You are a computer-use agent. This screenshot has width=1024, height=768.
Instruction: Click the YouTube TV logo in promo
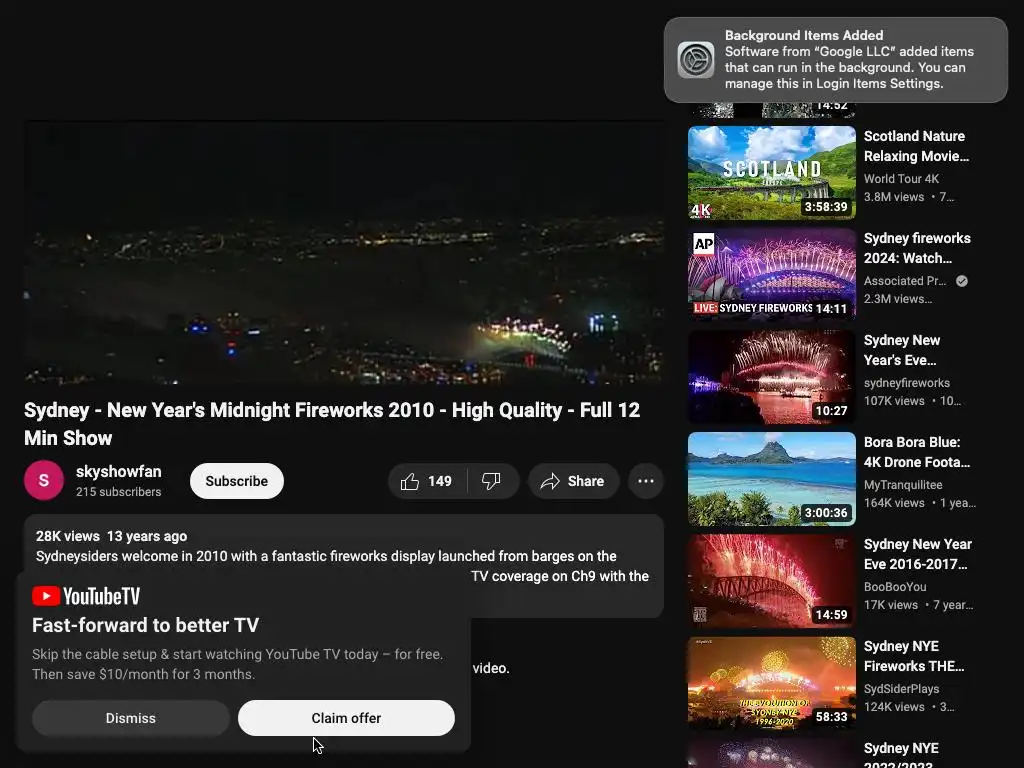click(x=86, y=596)
